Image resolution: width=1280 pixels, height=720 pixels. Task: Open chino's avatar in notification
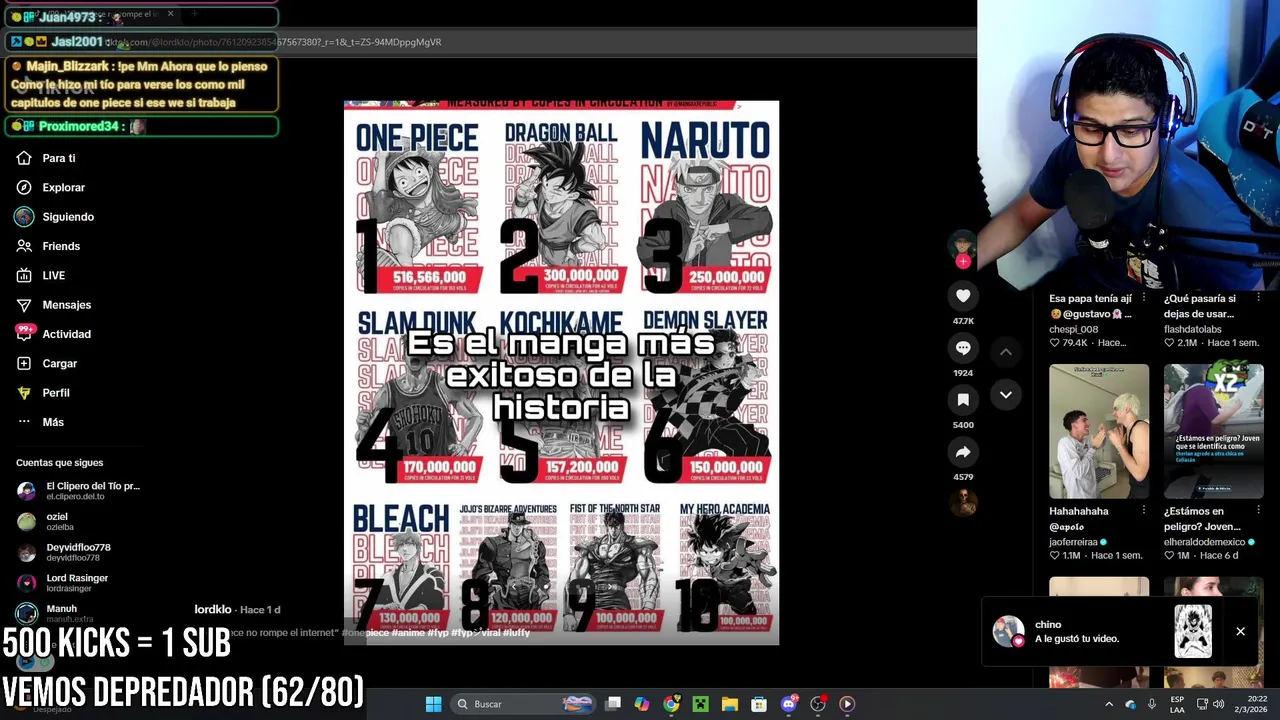1008,631
